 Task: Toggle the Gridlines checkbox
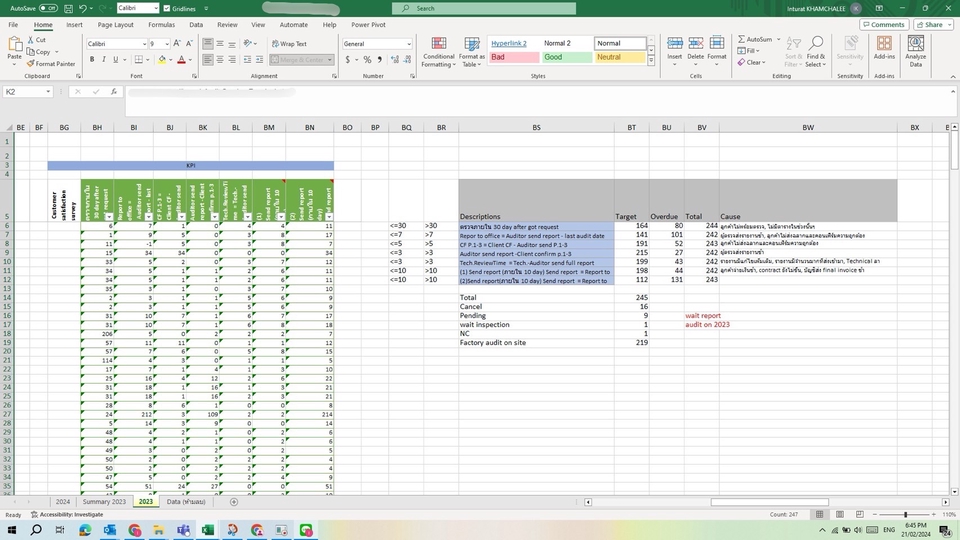coord(167,9)
